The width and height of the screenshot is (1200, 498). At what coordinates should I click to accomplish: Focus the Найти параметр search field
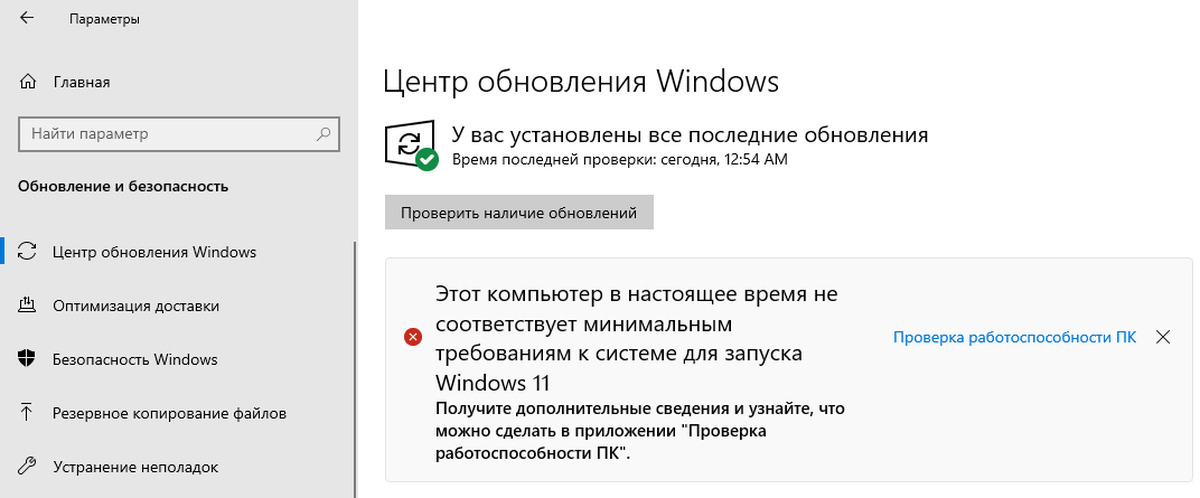(165, 133)
